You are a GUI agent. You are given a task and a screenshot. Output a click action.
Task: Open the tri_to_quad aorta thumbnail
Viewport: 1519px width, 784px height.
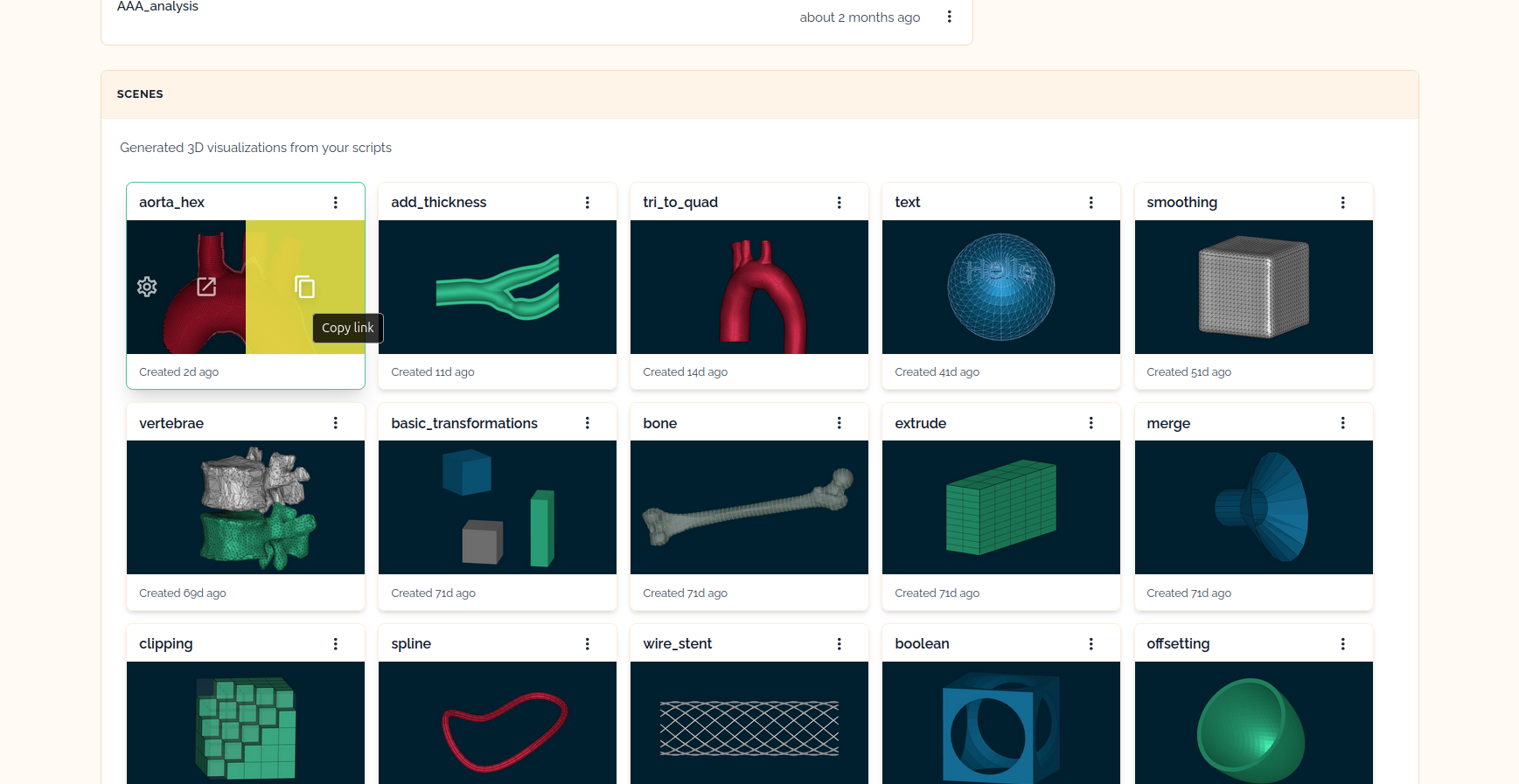749,287
